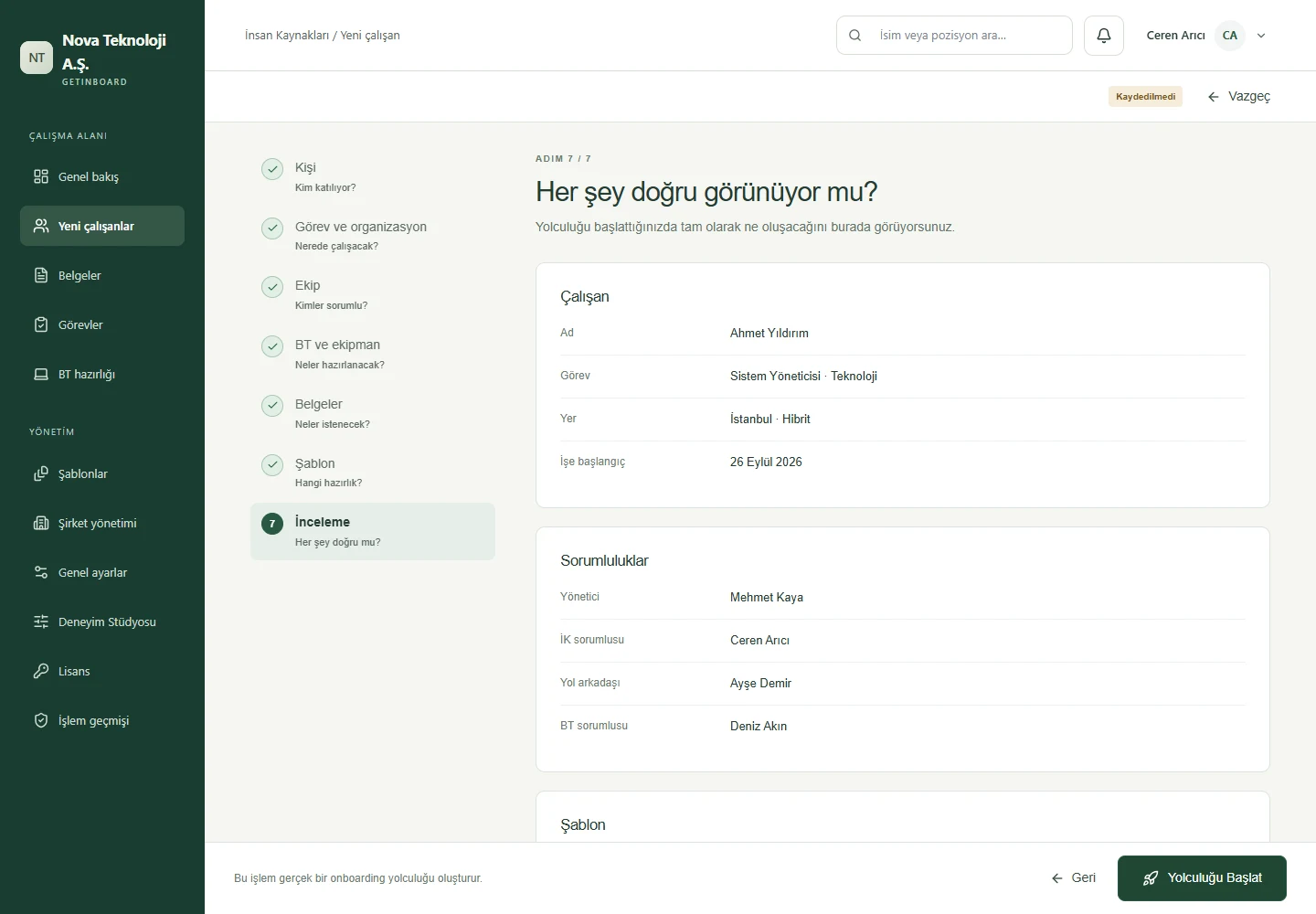Click the Görevler clipboard icon
Image resolution: width=1316 pixels, height=914 pixels.
(41, 324)
